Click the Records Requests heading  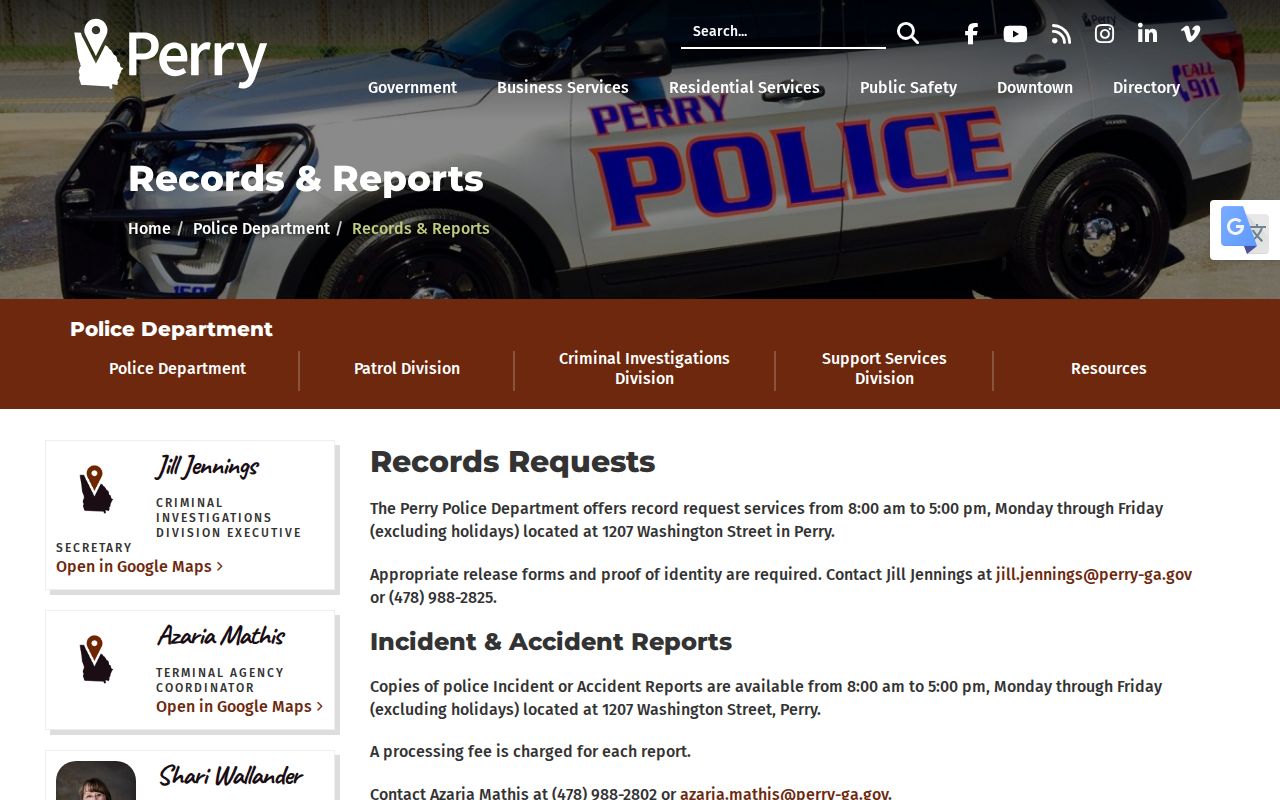pos(512,461)
